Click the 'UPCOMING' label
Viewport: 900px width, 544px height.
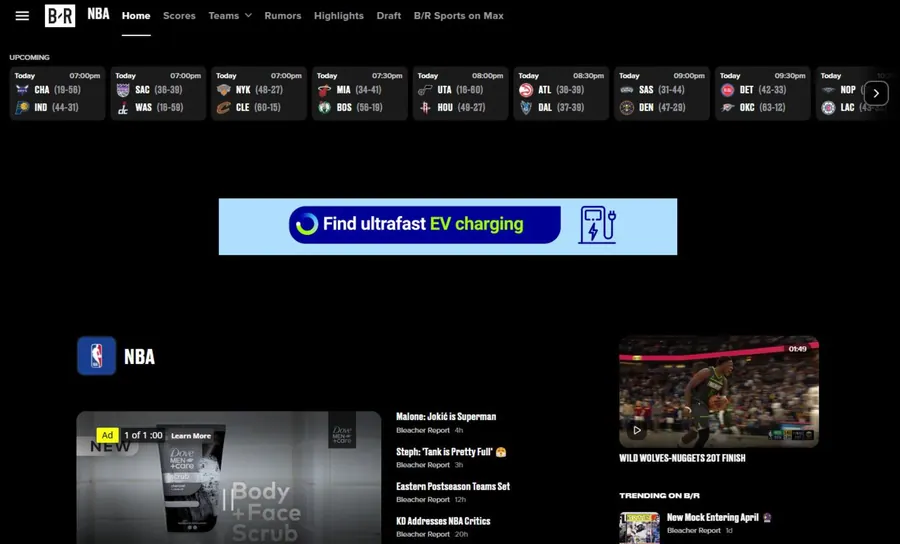point(29,57)
